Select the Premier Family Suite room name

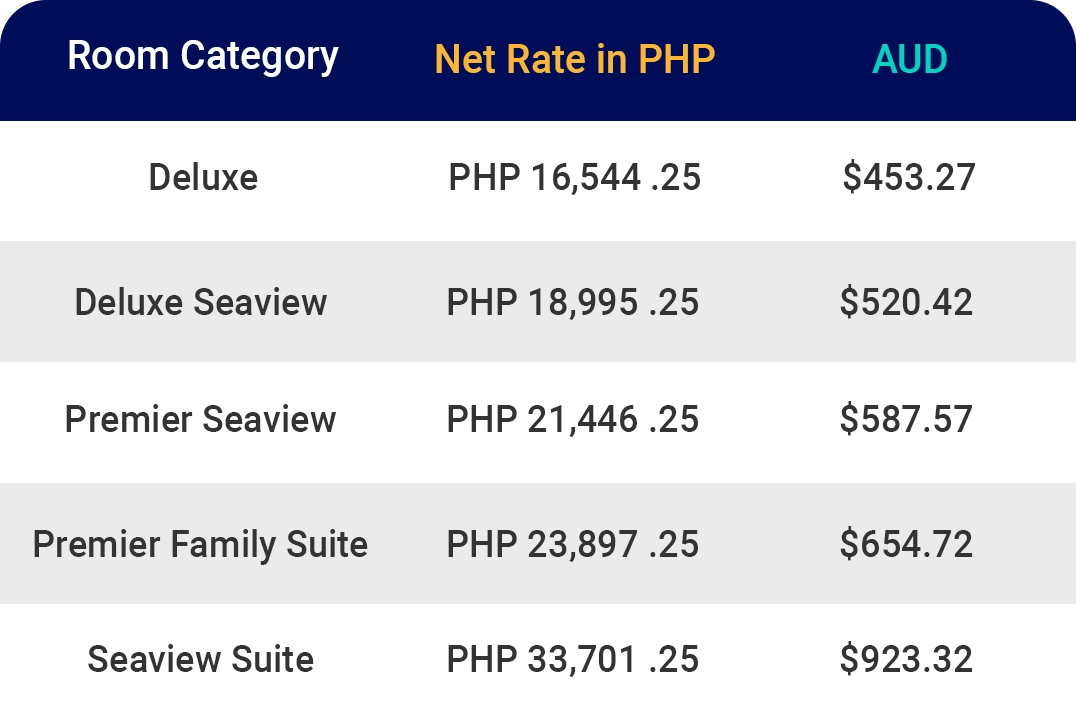pos(200,545)
